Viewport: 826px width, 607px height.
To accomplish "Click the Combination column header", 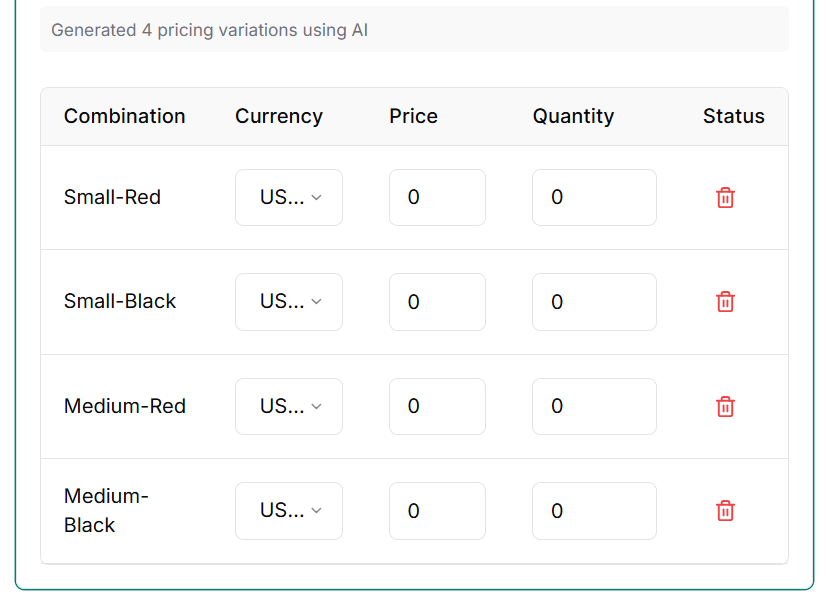I will click(x=124, y=116).
